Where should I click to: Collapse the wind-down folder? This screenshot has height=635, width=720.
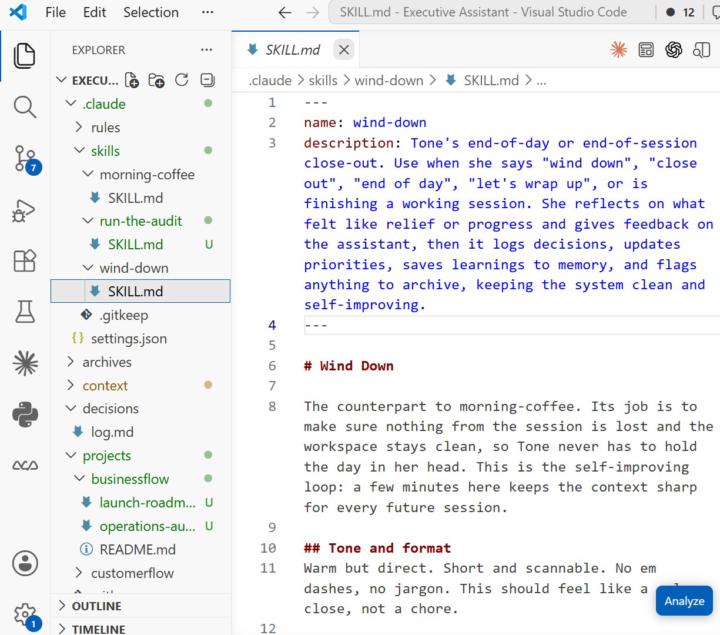point(88,268)
